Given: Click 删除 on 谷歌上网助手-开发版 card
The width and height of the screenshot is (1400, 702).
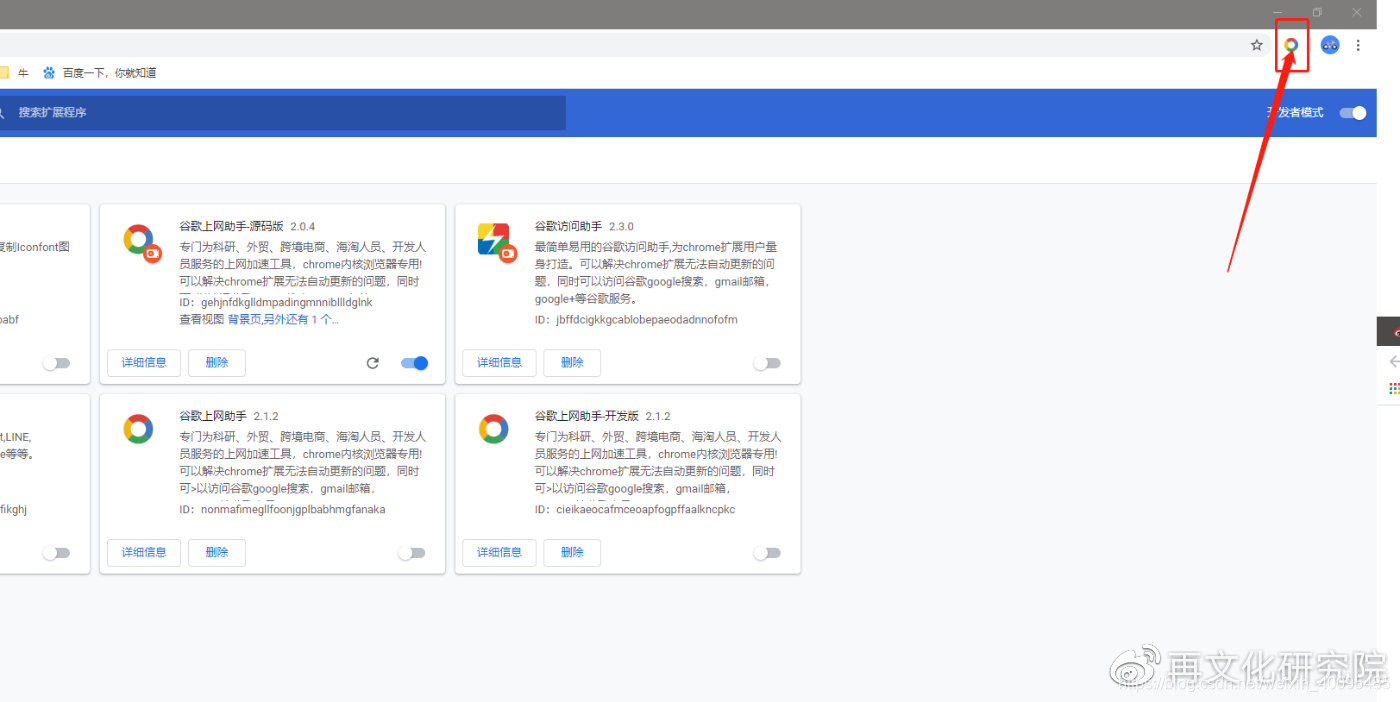Looking at the screenshot, I should (572, 553).
